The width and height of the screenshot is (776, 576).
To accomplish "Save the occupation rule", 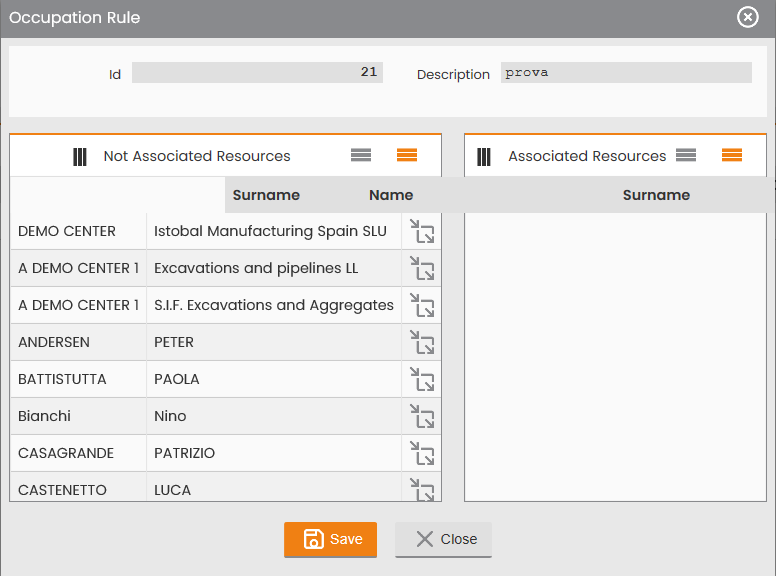I will coord(330,539).
